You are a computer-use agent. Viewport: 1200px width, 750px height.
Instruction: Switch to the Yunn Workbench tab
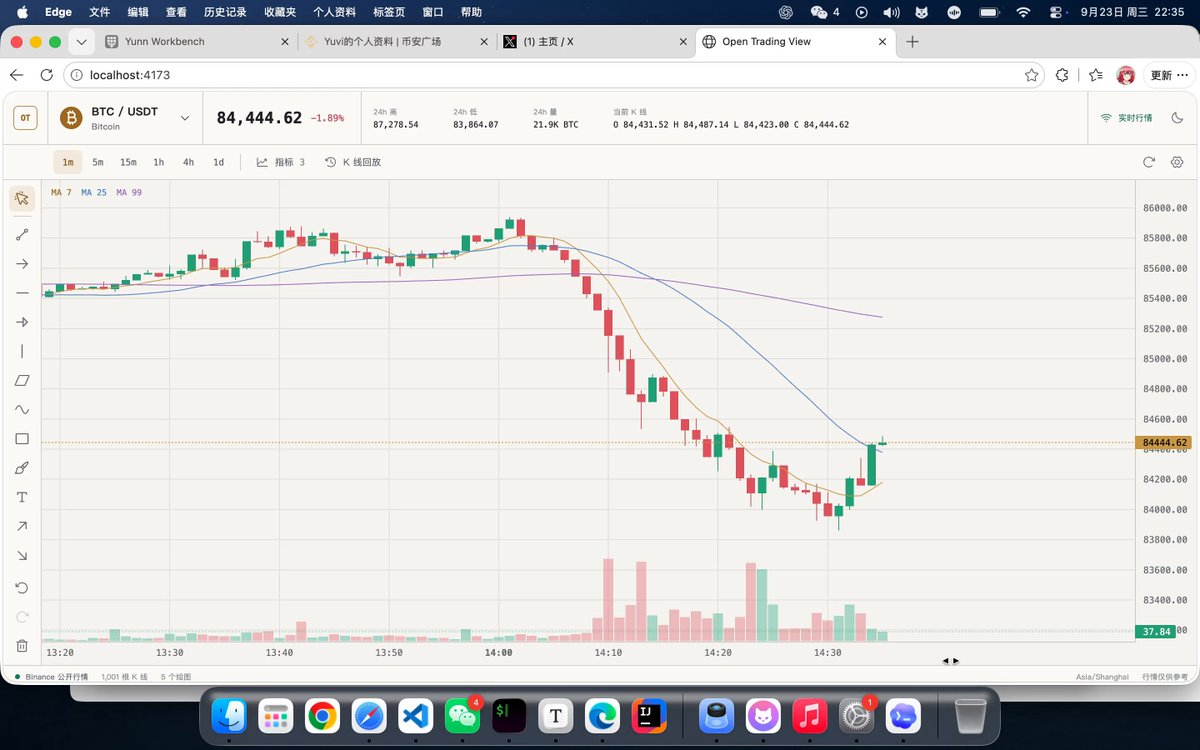[196, 42]
